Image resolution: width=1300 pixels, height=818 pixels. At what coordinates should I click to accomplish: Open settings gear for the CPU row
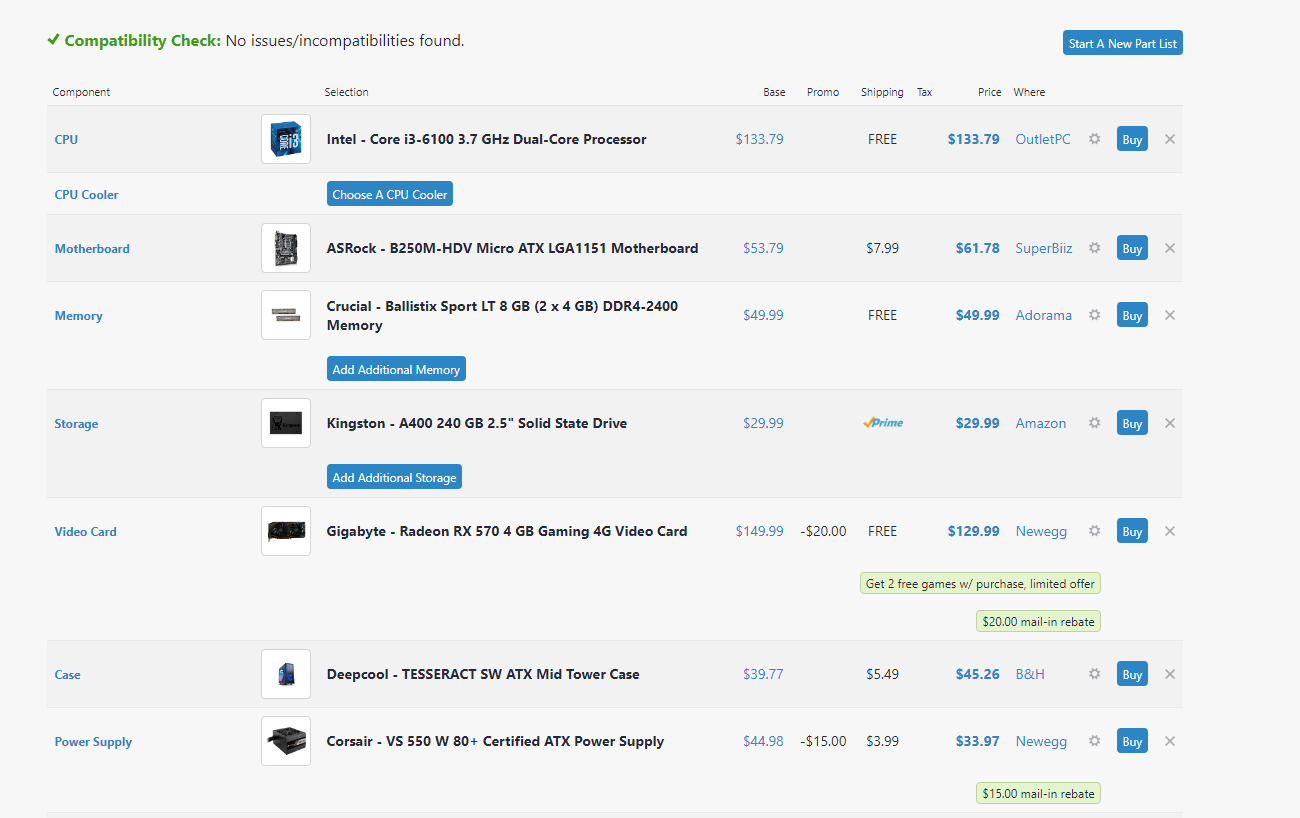coord(1094,139)
